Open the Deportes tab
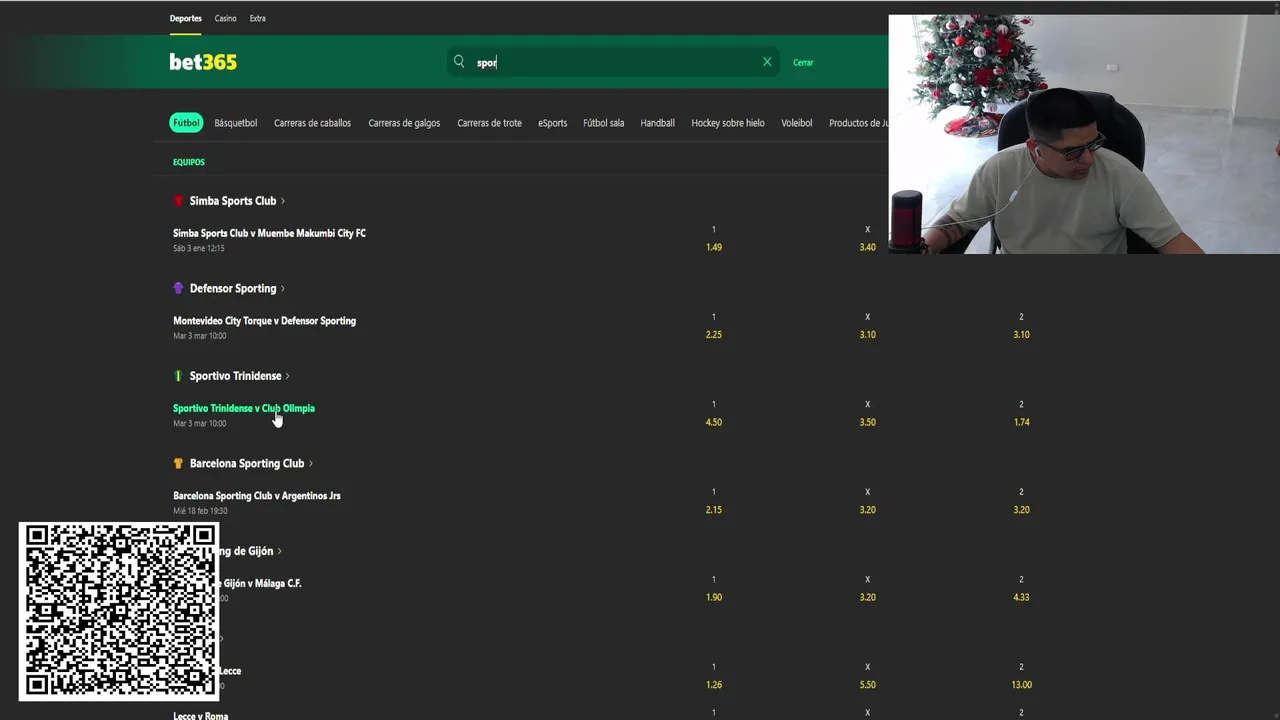1280x720 pixels. [x=186, y=18]
